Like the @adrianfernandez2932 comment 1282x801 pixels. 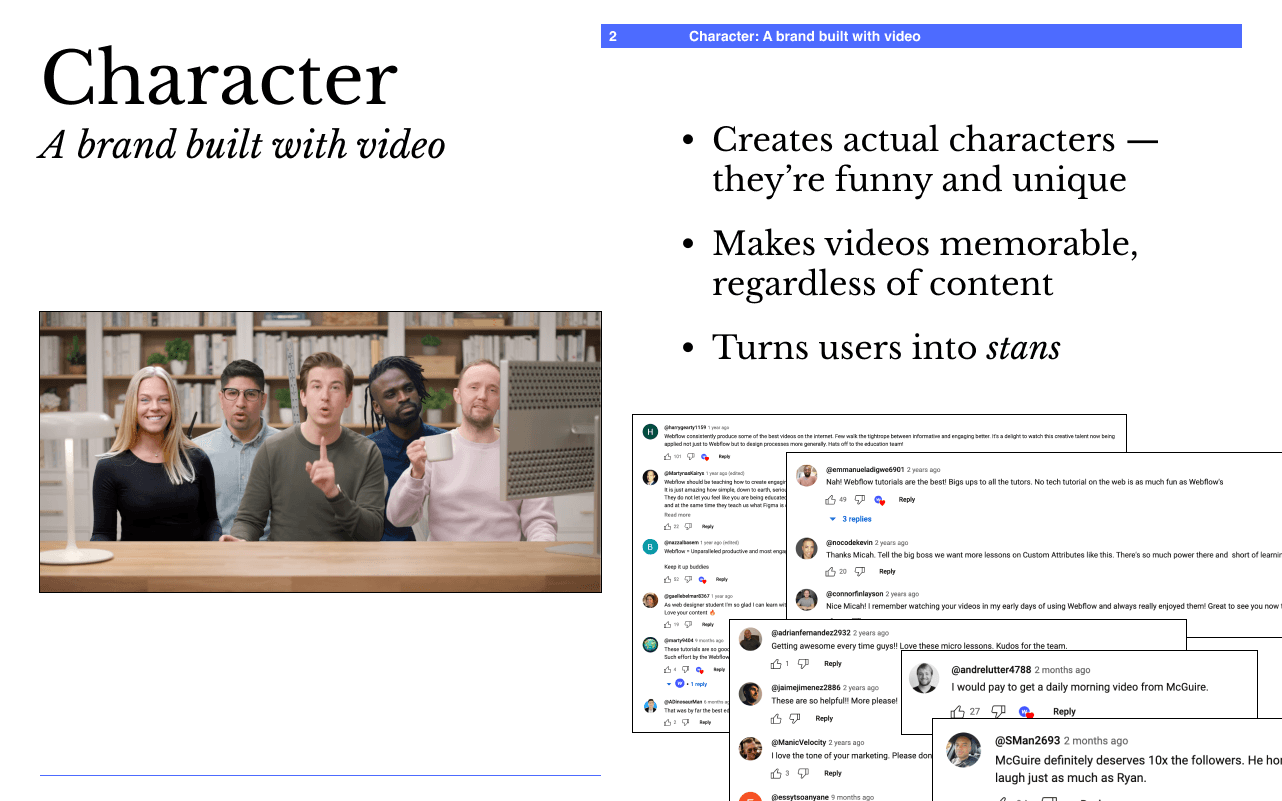[776, 664]
